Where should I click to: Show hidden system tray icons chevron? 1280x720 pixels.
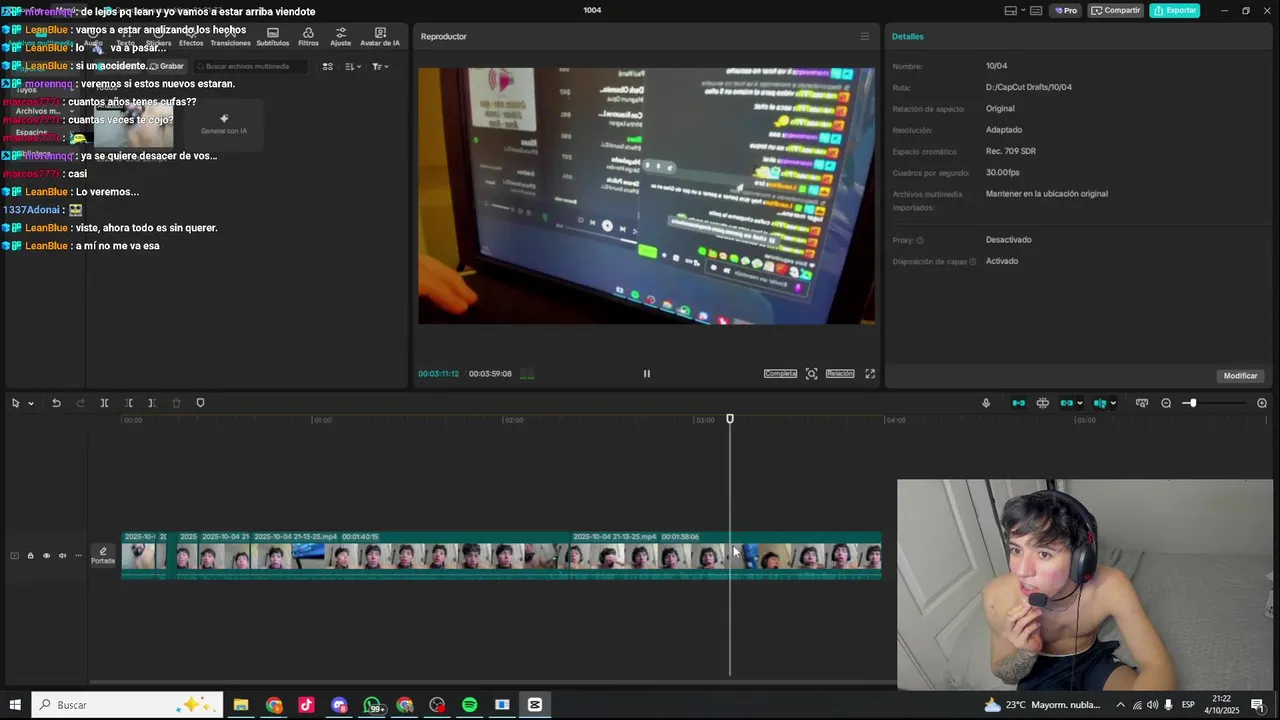tap(1120, 705)
